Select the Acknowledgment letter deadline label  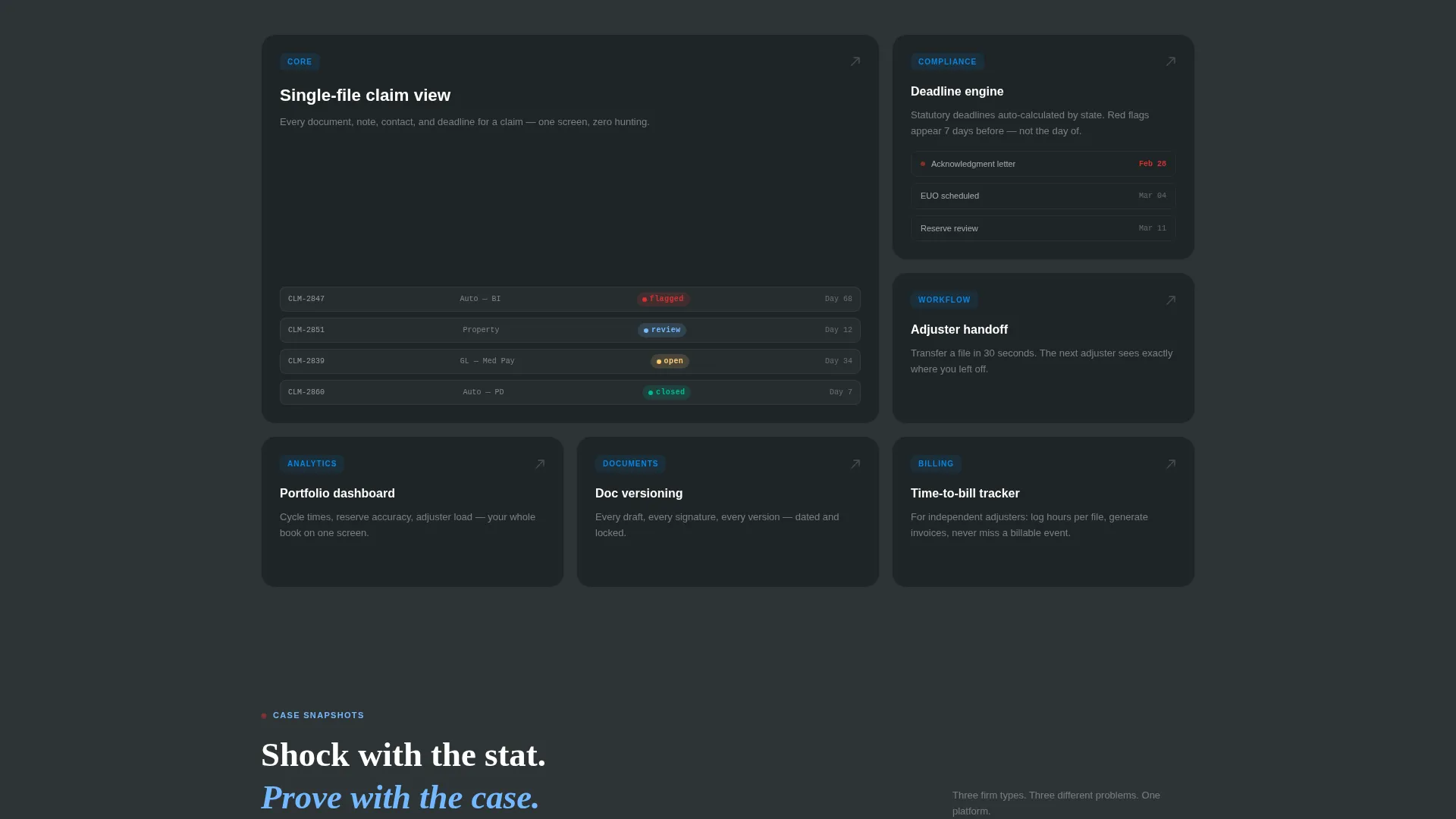coord(973,164)
